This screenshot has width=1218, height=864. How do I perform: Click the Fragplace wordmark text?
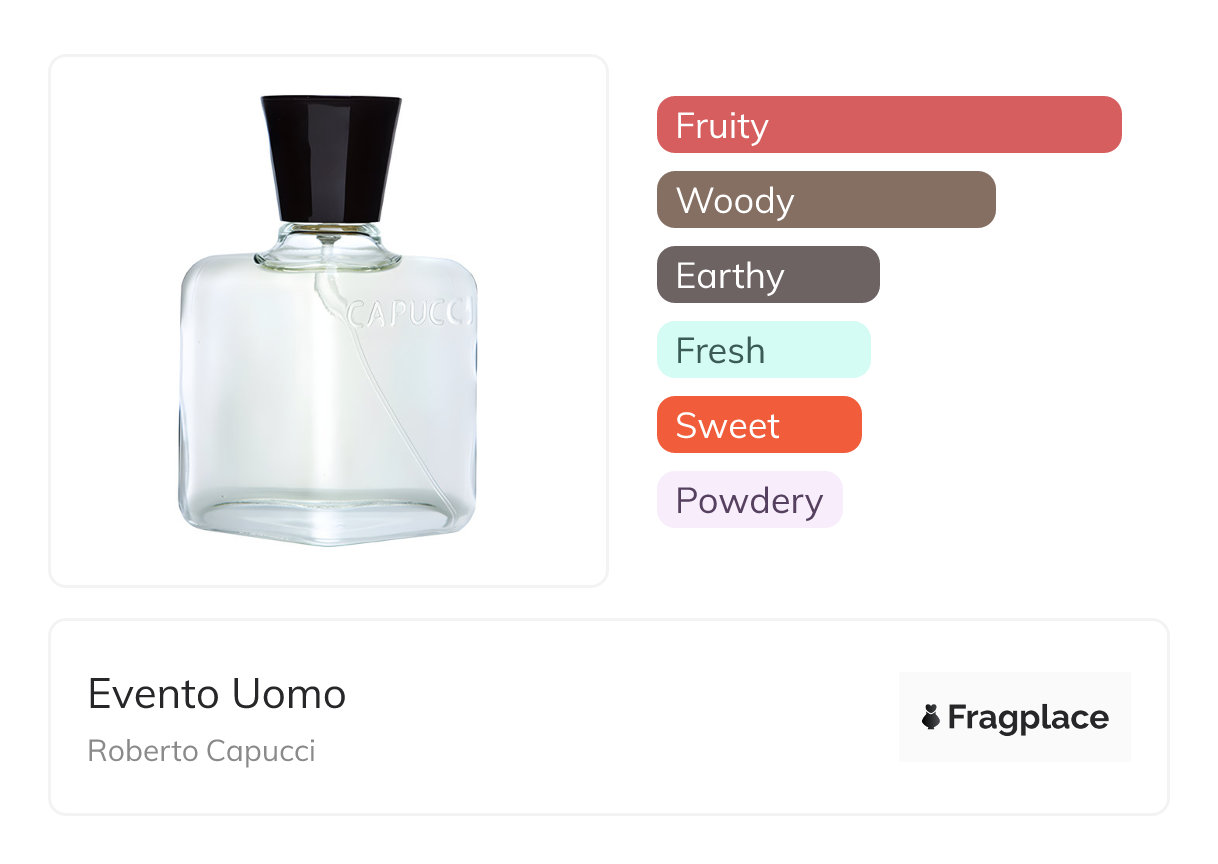(x=1028, y=717)
